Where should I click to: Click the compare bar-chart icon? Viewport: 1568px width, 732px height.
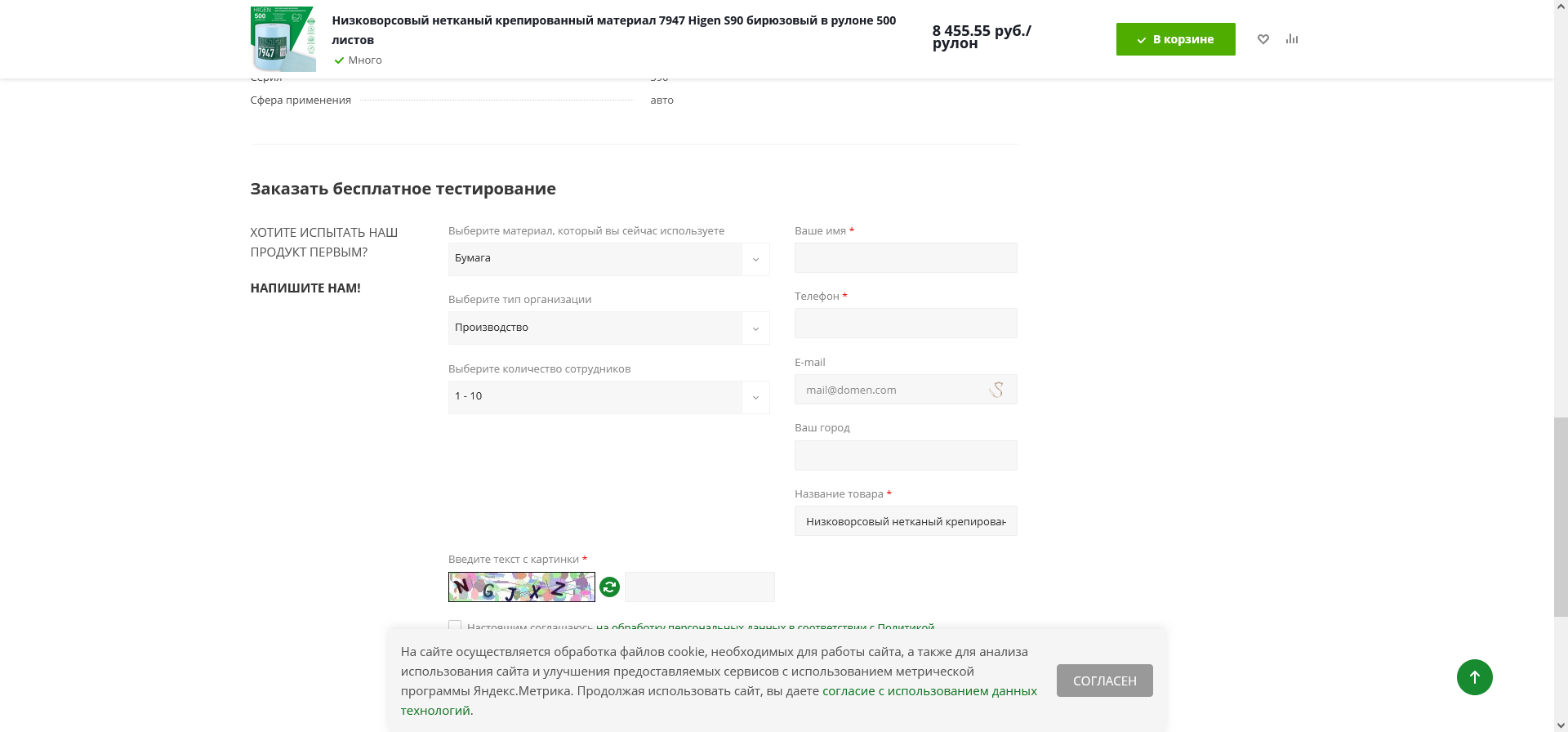coord(1292,39)
